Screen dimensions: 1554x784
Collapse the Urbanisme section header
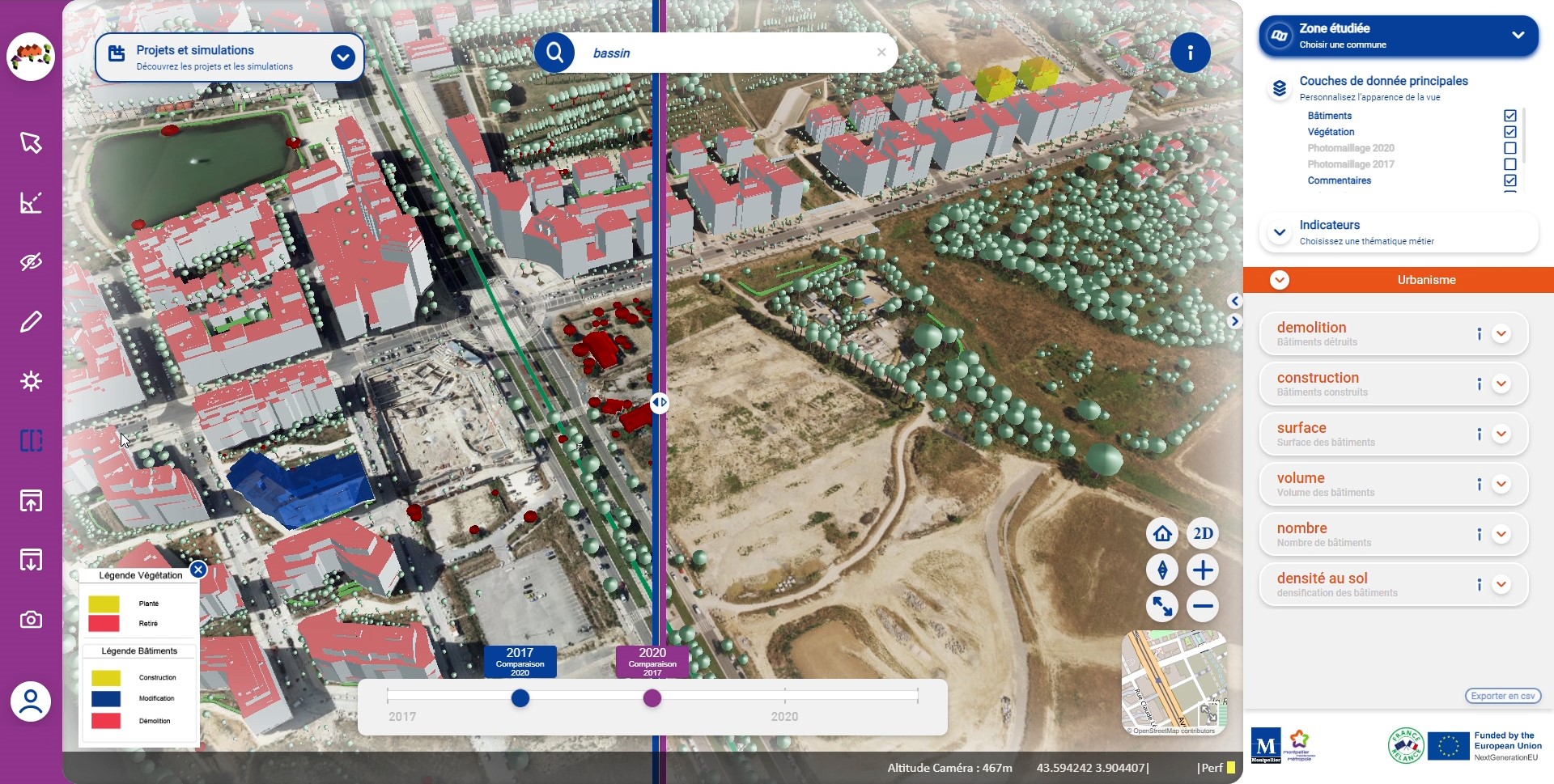coord(1280,280)
